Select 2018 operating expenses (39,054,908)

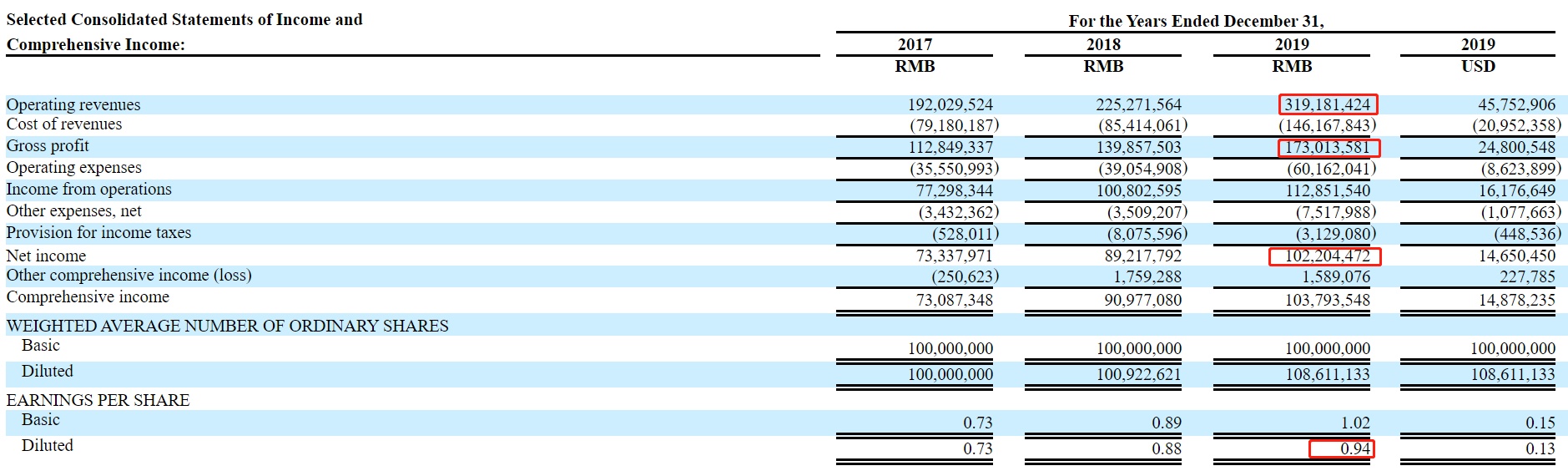coord(1143,170)
